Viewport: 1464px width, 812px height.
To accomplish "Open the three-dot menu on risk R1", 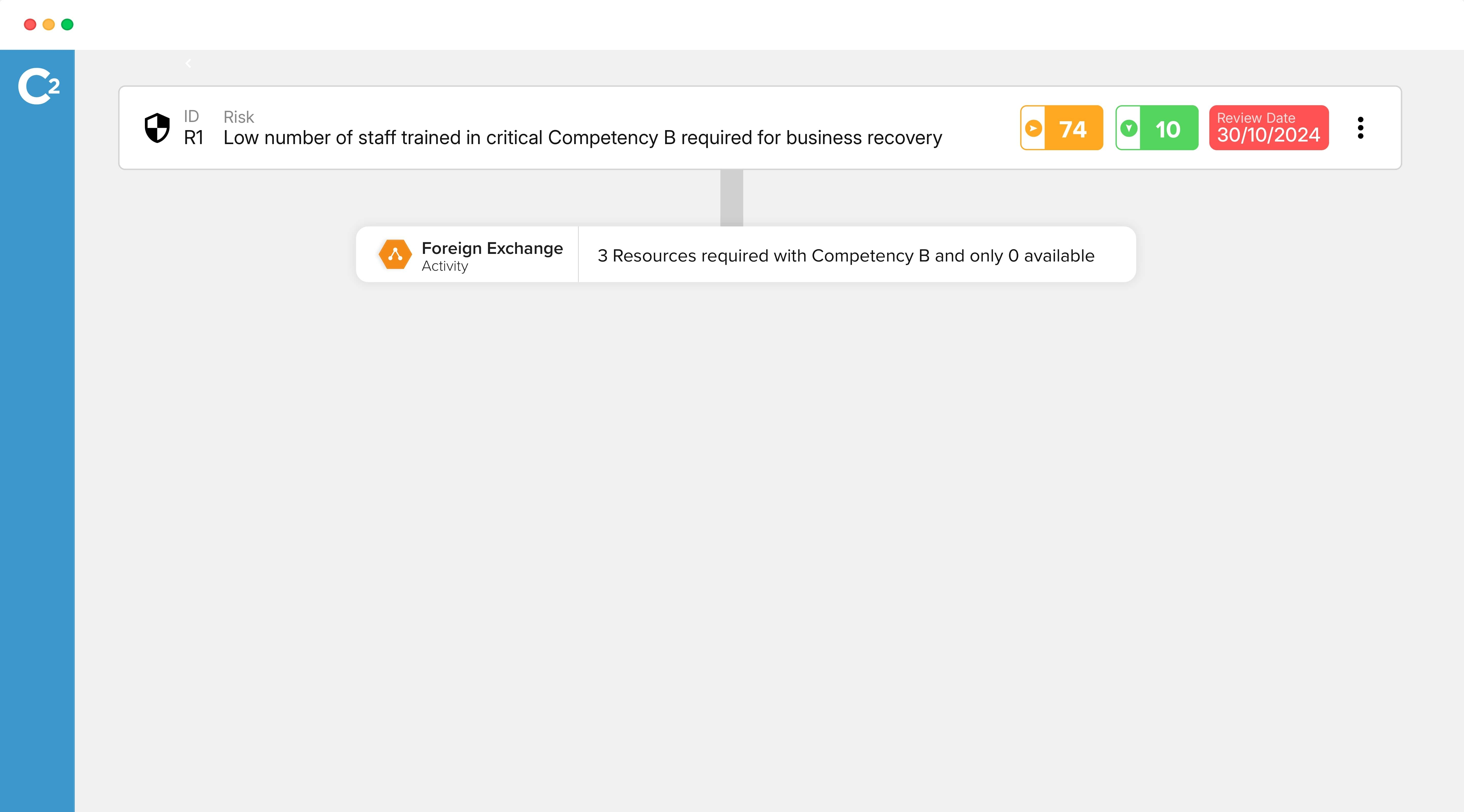I will coord(1361,128).
